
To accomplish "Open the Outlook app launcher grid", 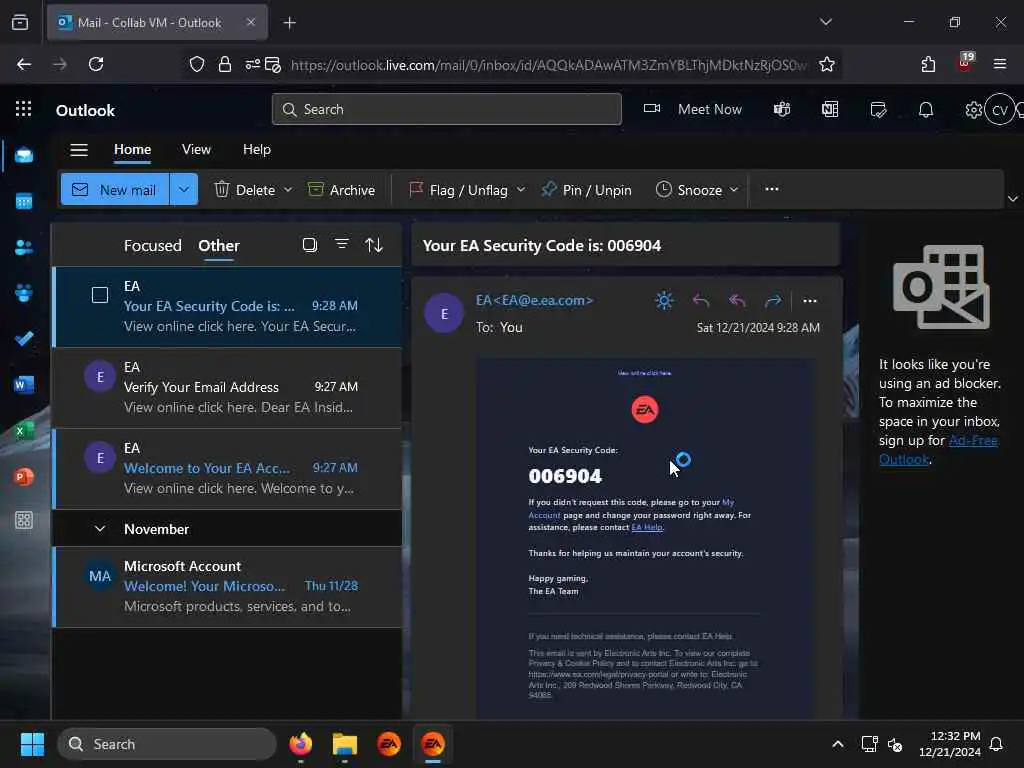I will [x=24, y=109].
